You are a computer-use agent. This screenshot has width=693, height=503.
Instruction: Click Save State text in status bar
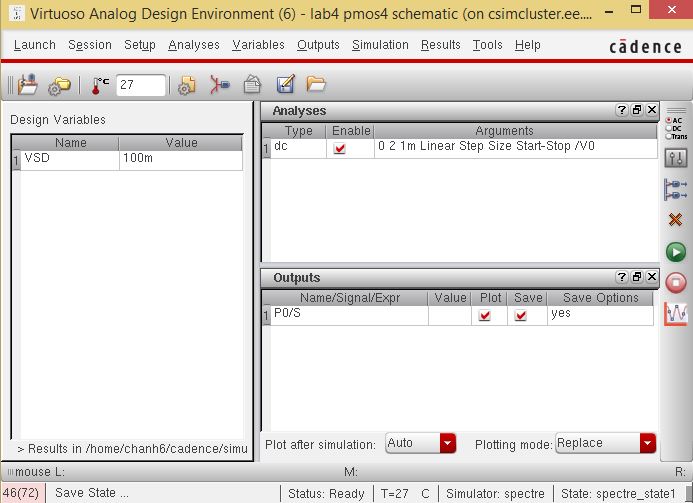click(x=91, y=493)
